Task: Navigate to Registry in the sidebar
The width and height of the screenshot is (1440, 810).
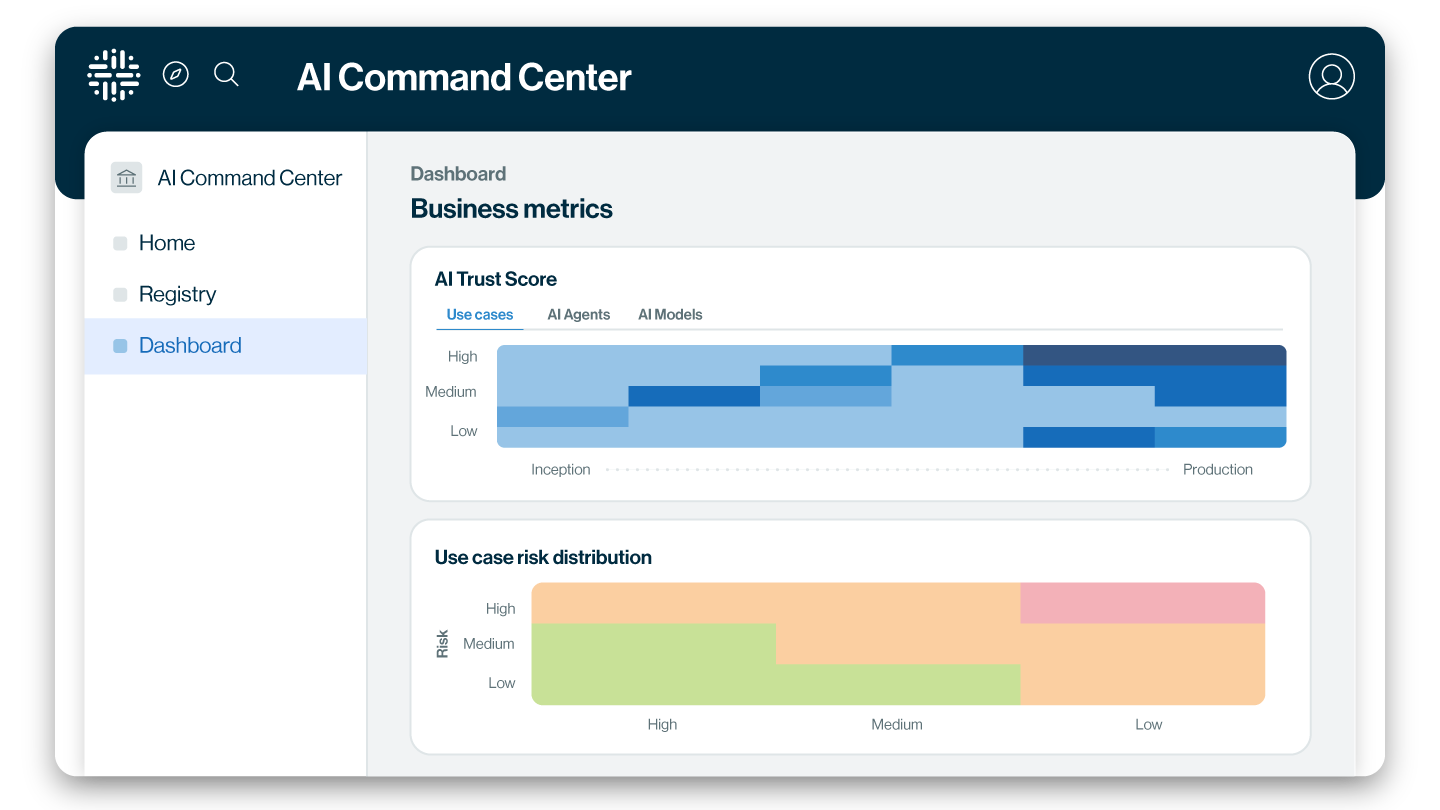Action: click(x=177, y=294)
